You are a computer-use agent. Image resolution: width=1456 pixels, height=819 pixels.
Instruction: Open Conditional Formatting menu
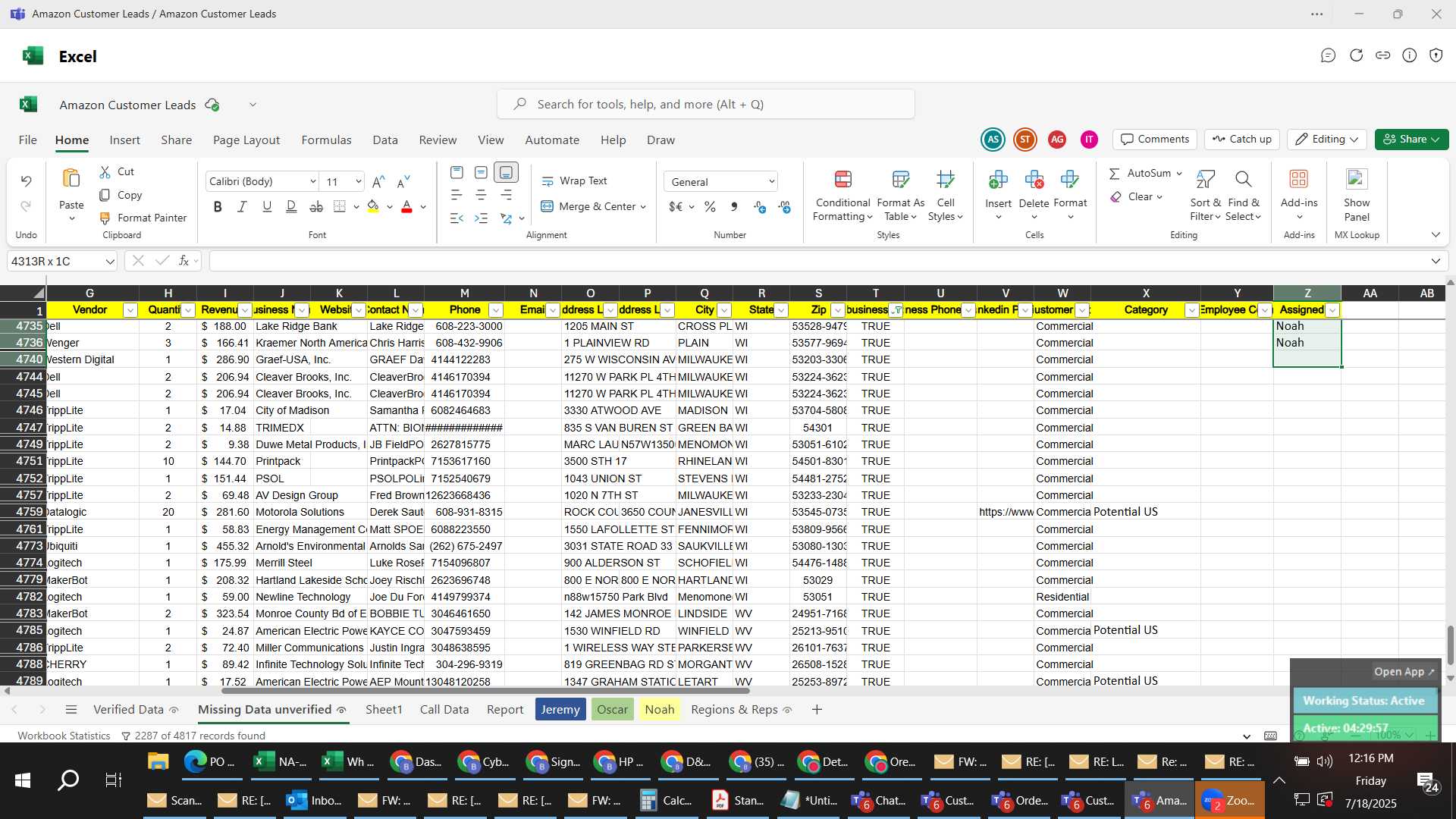tap(843, 196)
